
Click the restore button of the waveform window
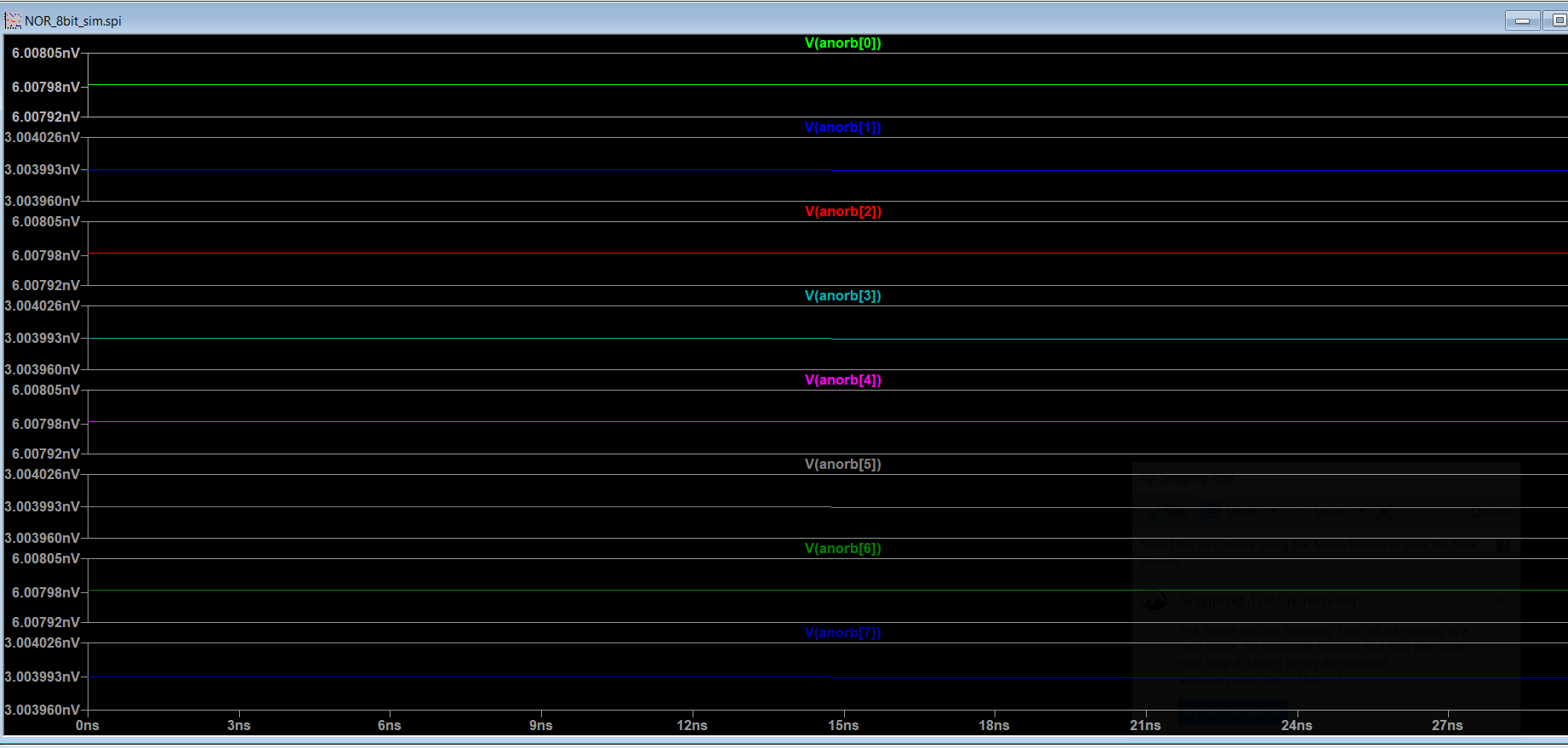tap(1557, 20)
